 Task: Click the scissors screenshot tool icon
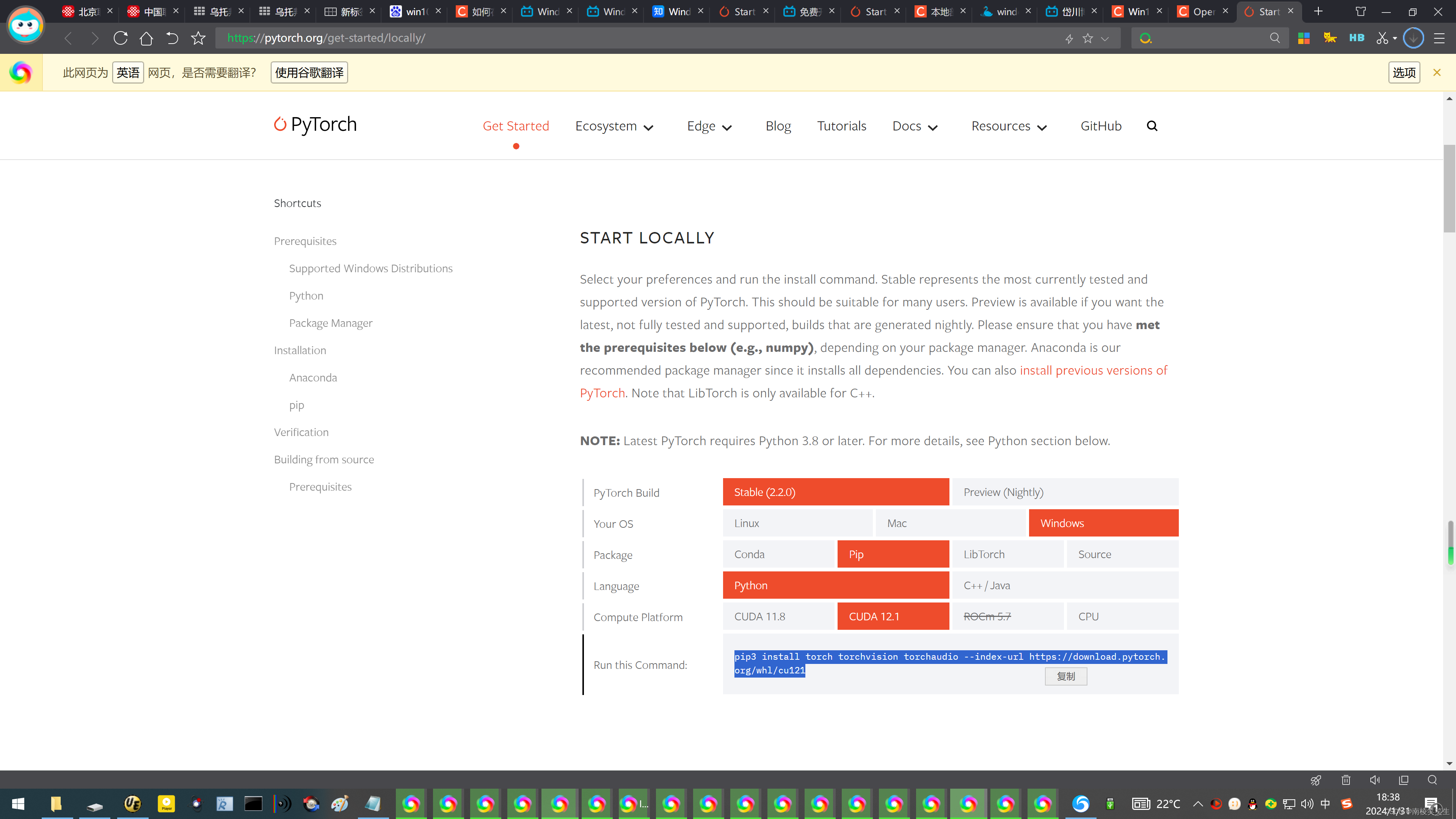pos(1382,38)
